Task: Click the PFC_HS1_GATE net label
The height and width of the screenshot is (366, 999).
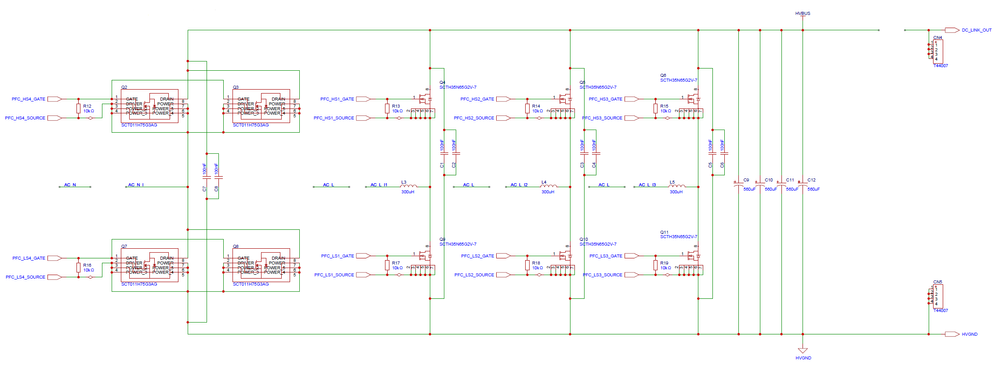Action: click(337, 99)
